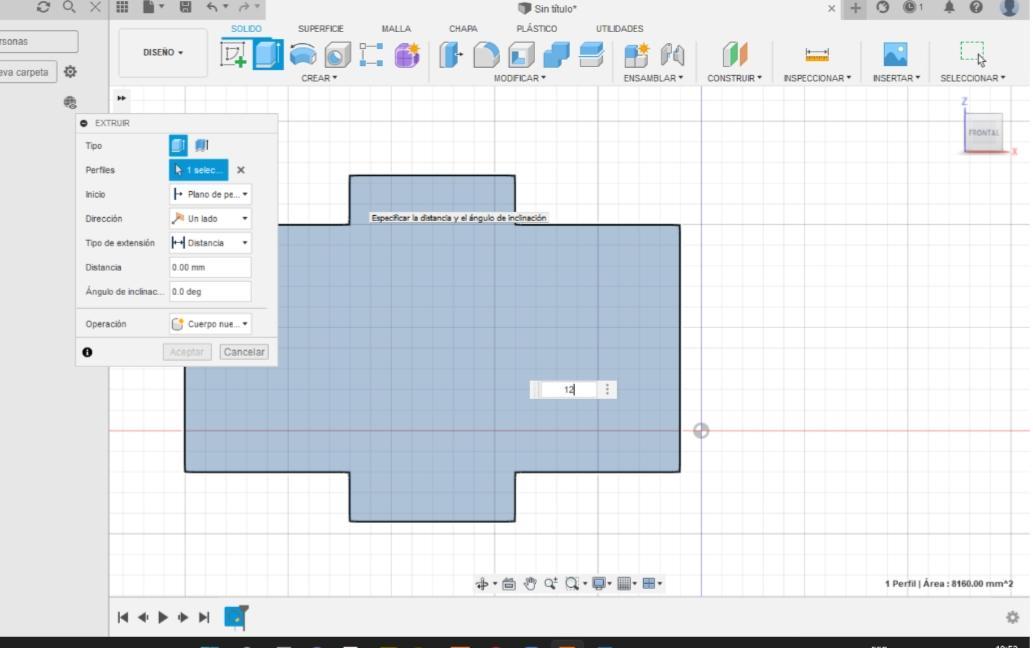Click the Distancia input field
The image size is (1033, 648).
[210, 267]
